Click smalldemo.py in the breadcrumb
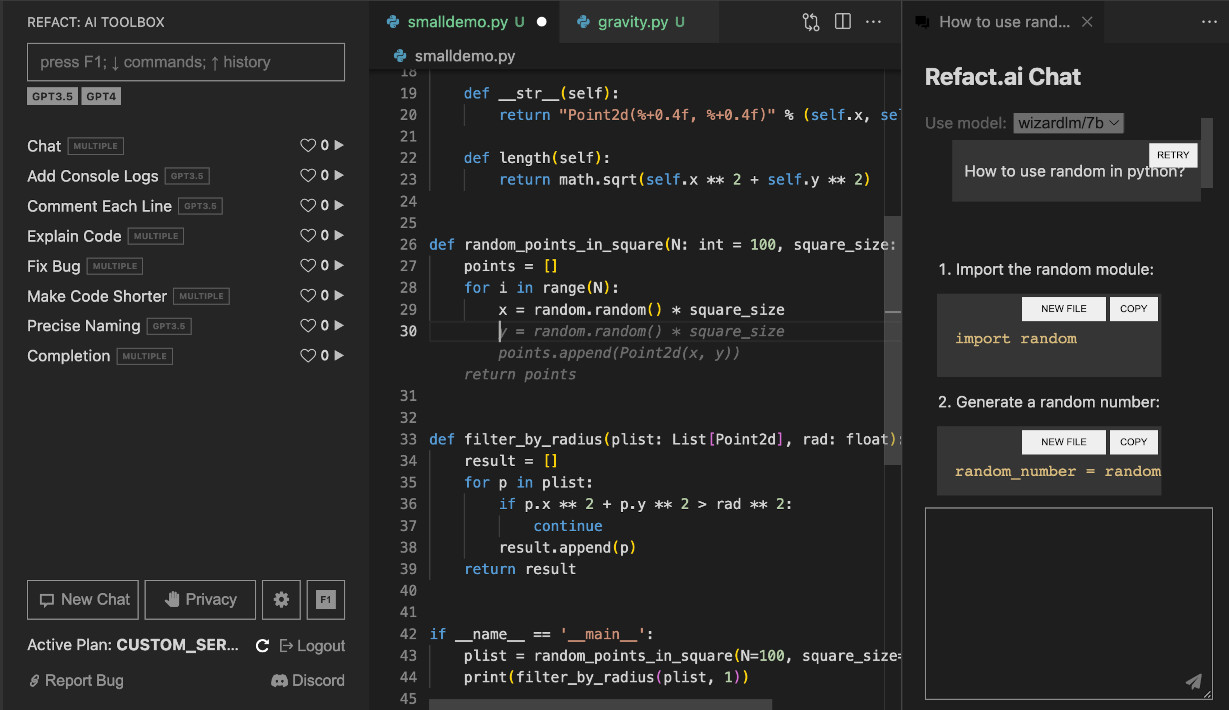This screenshot has height=710, width=1229. click(465, 56)
